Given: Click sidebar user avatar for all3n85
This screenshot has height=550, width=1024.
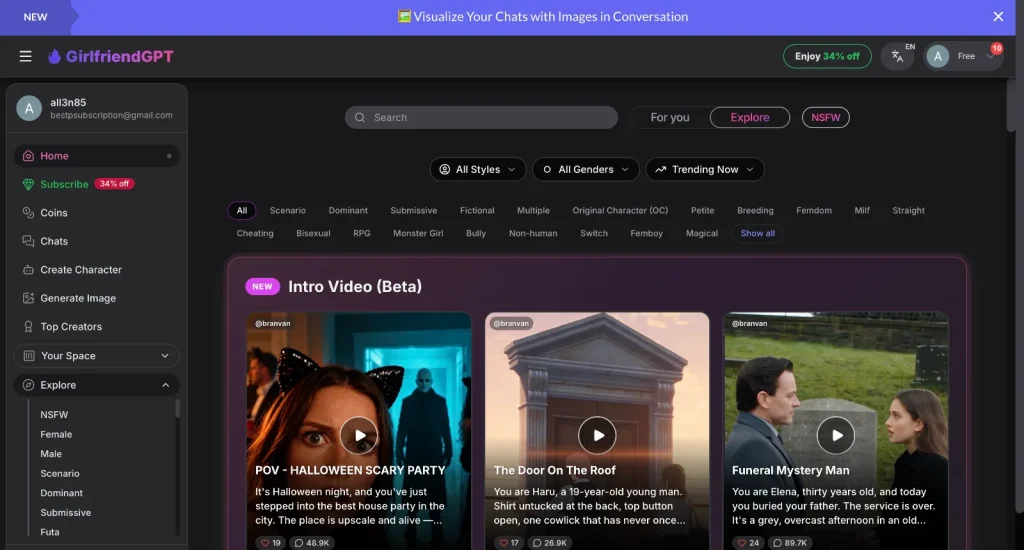Looking at the screenshot, I should 29,108.
